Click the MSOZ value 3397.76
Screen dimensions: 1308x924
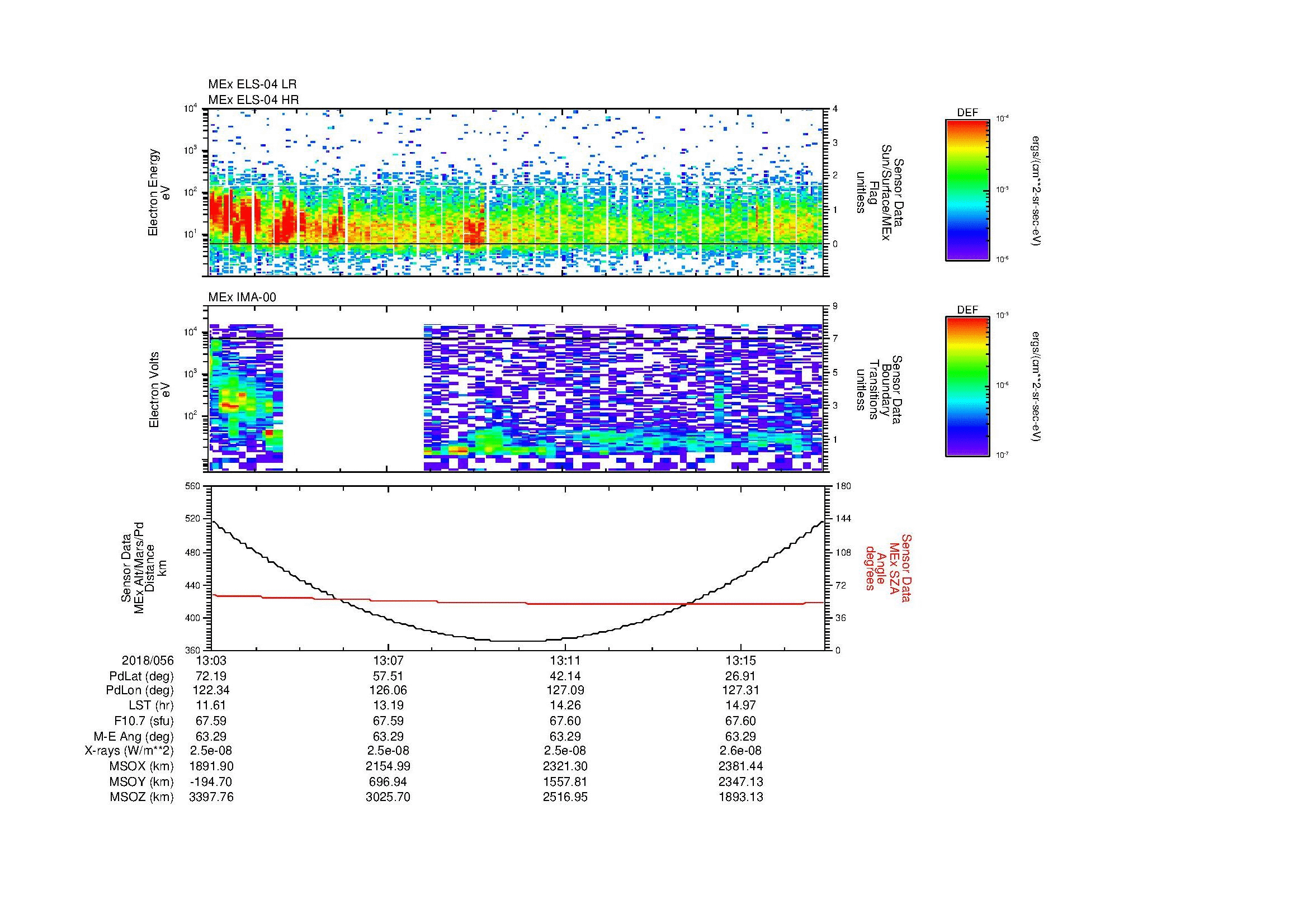click(211, 797)
